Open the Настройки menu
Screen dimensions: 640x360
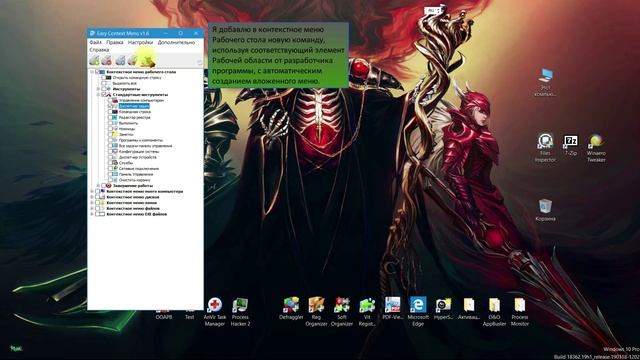point(140,42)
